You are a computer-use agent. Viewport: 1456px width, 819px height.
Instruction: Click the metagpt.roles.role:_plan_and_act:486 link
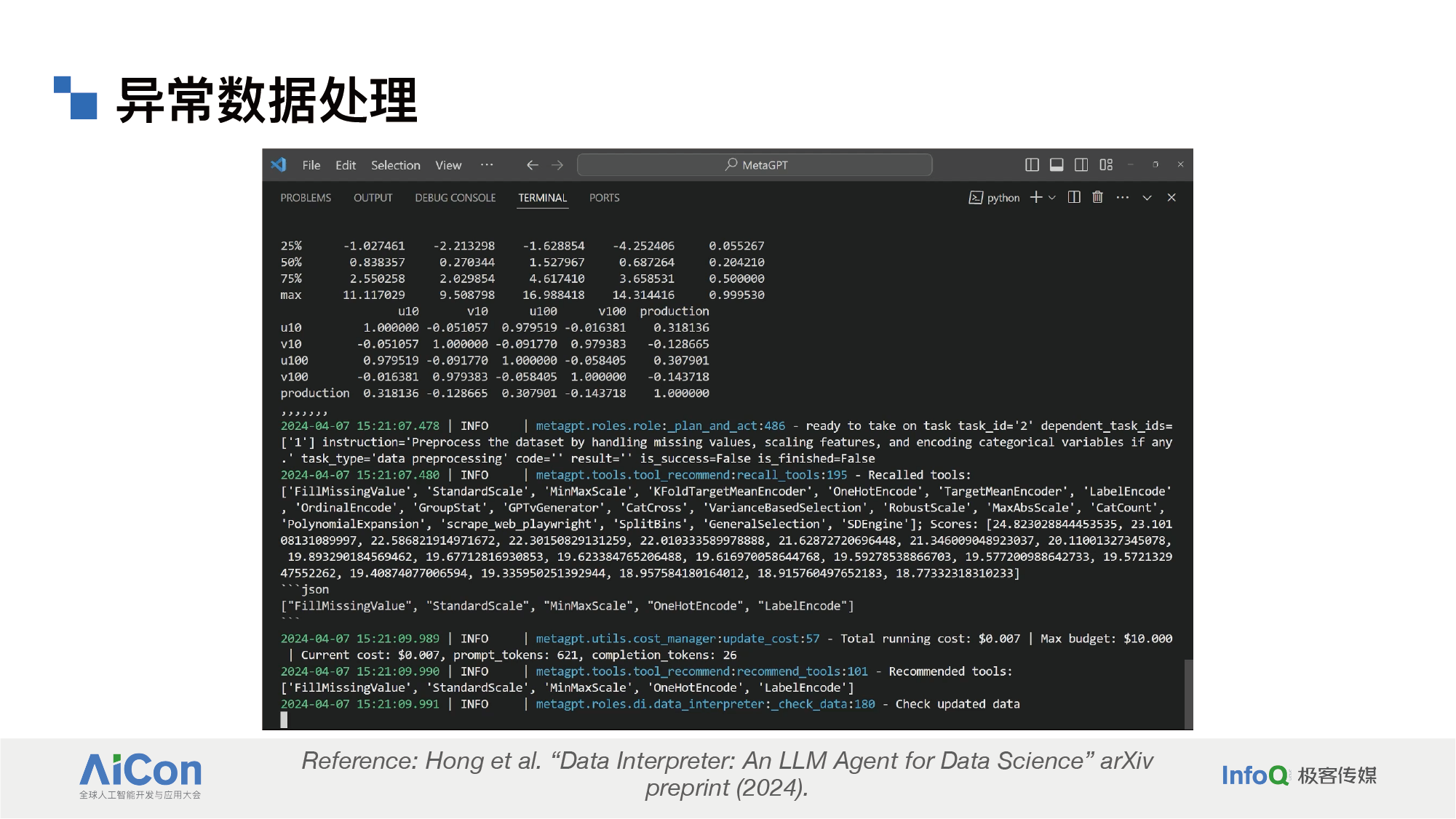[x=661, y=426]
